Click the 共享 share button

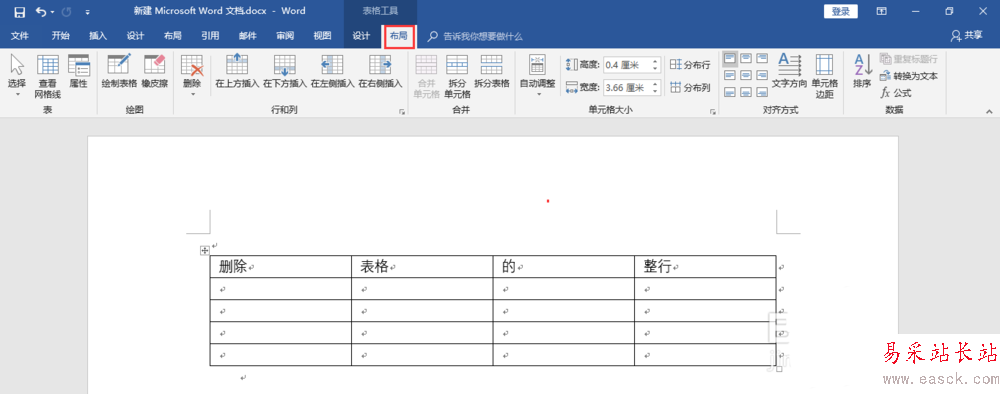[967, 36]
